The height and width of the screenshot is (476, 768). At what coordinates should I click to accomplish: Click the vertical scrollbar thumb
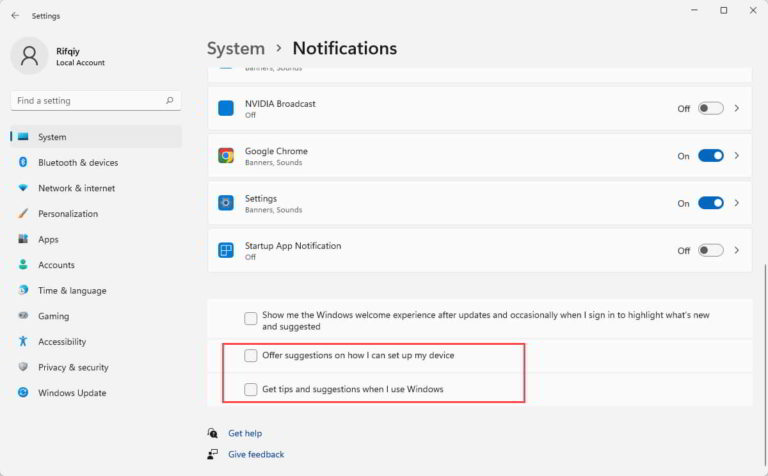point(765,363)
